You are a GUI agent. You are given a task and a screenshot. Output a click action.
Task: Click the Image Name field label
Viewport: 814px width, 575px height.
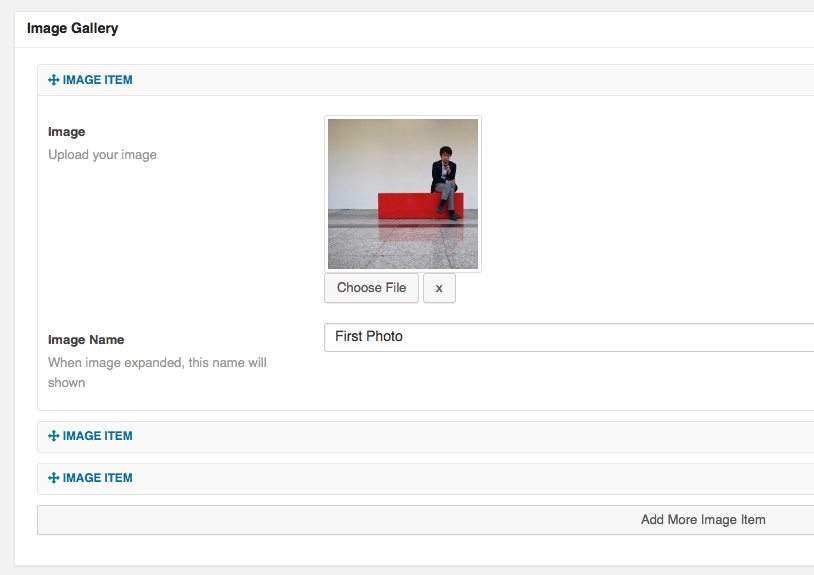tap(86, 340)
